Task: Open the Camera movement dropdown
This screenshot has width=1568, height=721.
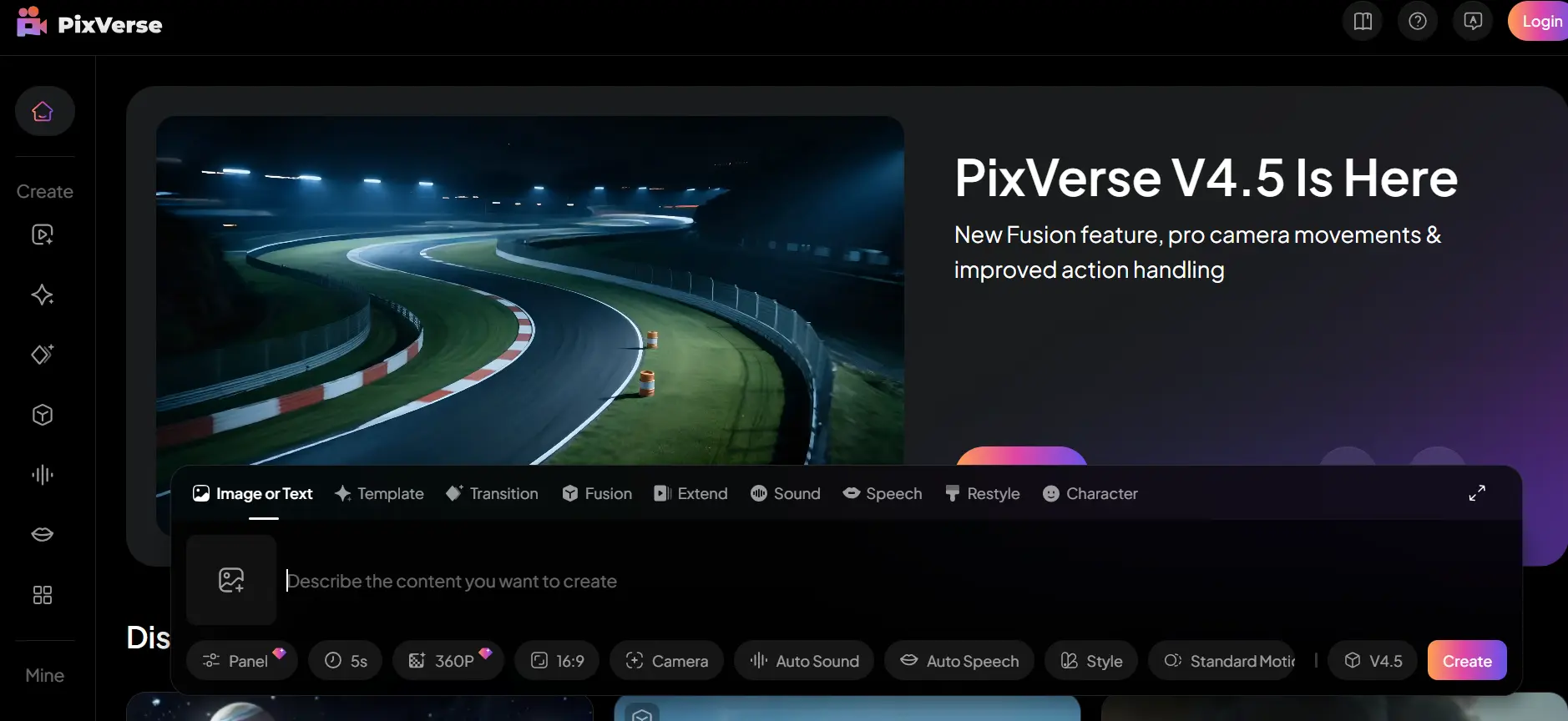Action: (666, 660)
